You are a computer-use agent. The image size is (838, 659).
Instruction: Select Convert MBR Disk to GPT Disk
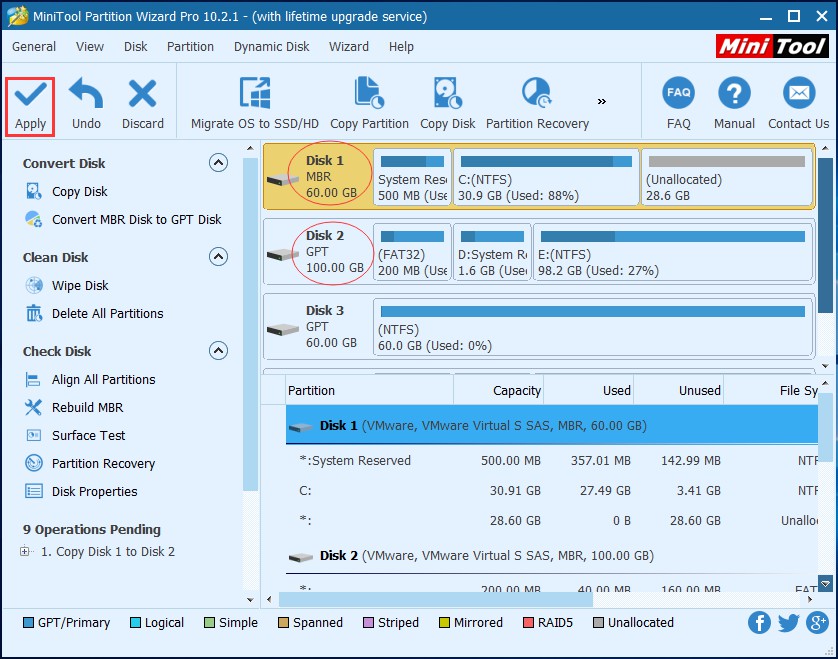coord(123,220)
